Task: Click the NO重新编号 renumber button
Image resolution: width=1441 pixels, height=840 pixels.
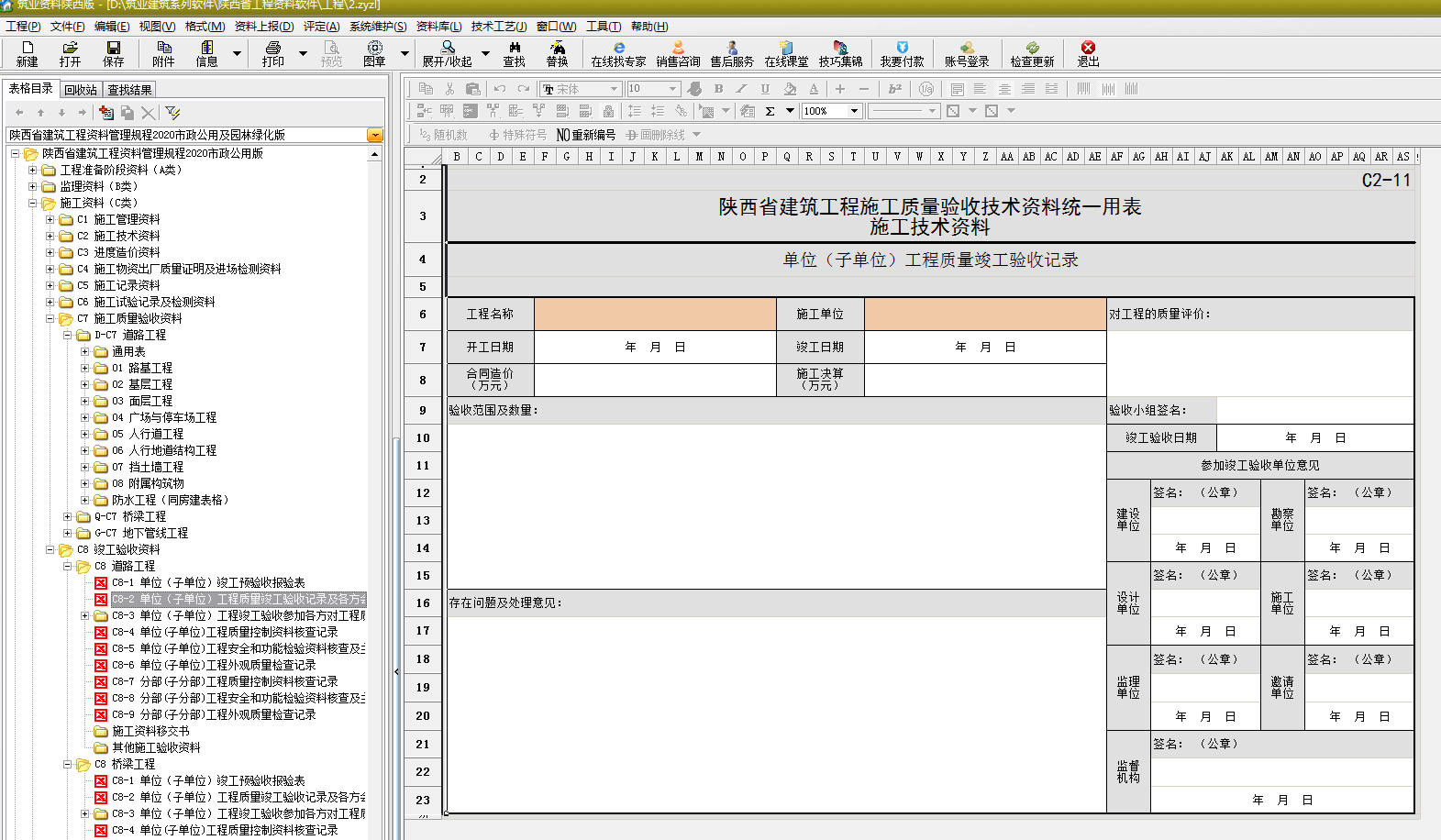Action: click(x=586, y=135)
